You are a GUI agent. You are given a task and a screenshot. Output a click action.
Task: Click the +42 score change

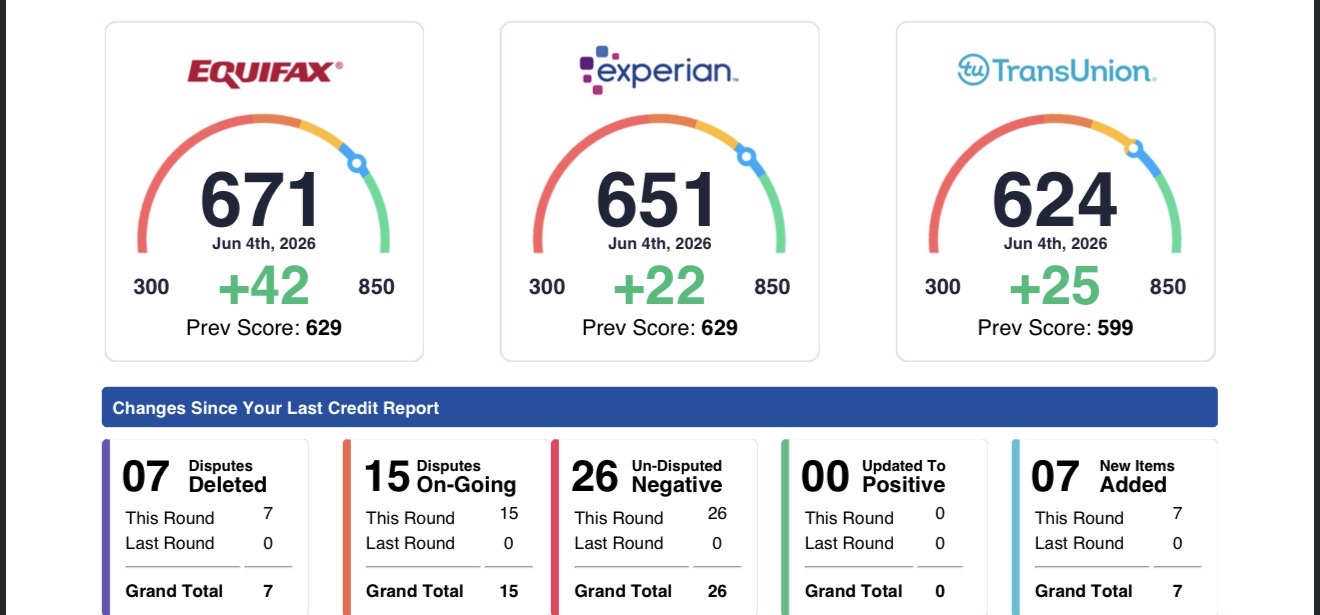[264, 287]
